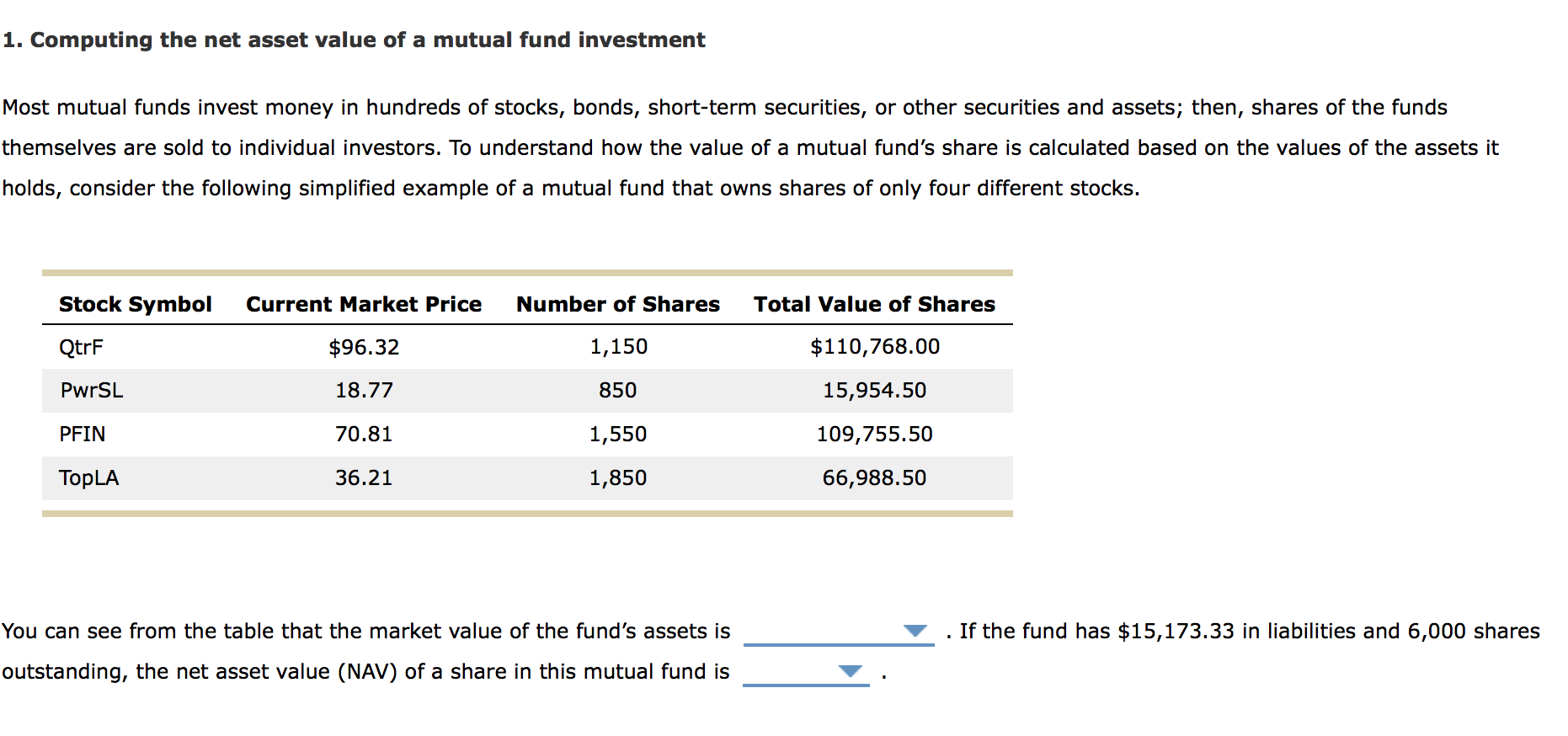This screenshot has height=736, width=1568.
Task: Click the Current Market Price column header
Action: pos(364,304)
